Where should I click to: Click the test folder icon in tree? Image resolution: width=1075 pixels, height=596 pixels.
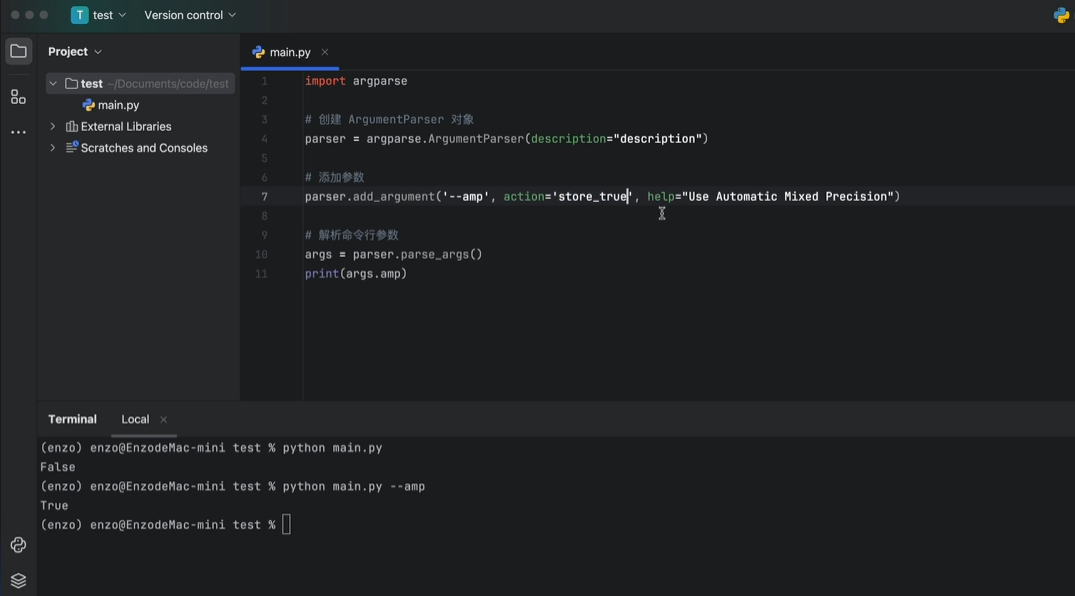71,84
